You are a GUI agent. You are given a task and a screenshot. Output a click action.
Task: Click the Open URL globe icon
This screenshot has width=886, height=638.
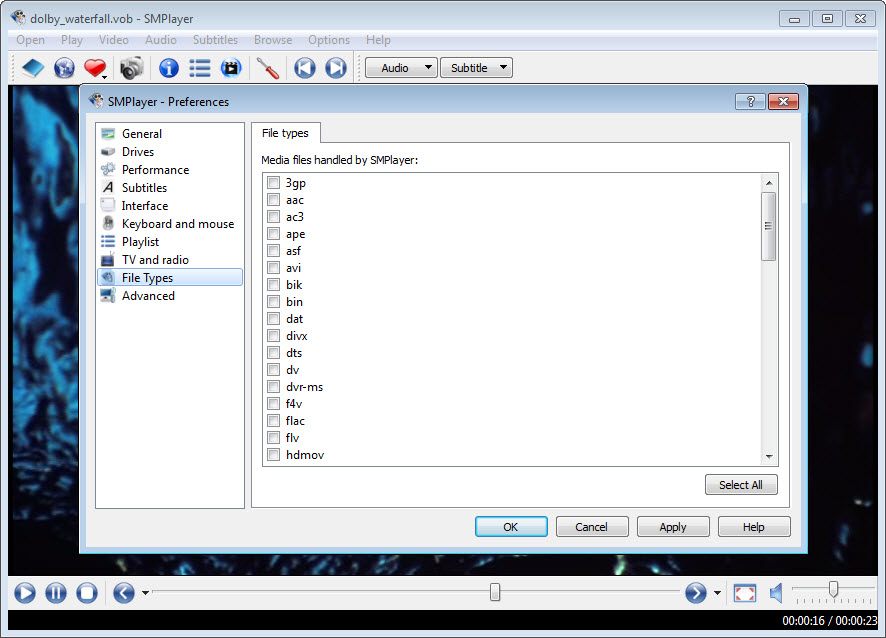[x=64, y=68]
